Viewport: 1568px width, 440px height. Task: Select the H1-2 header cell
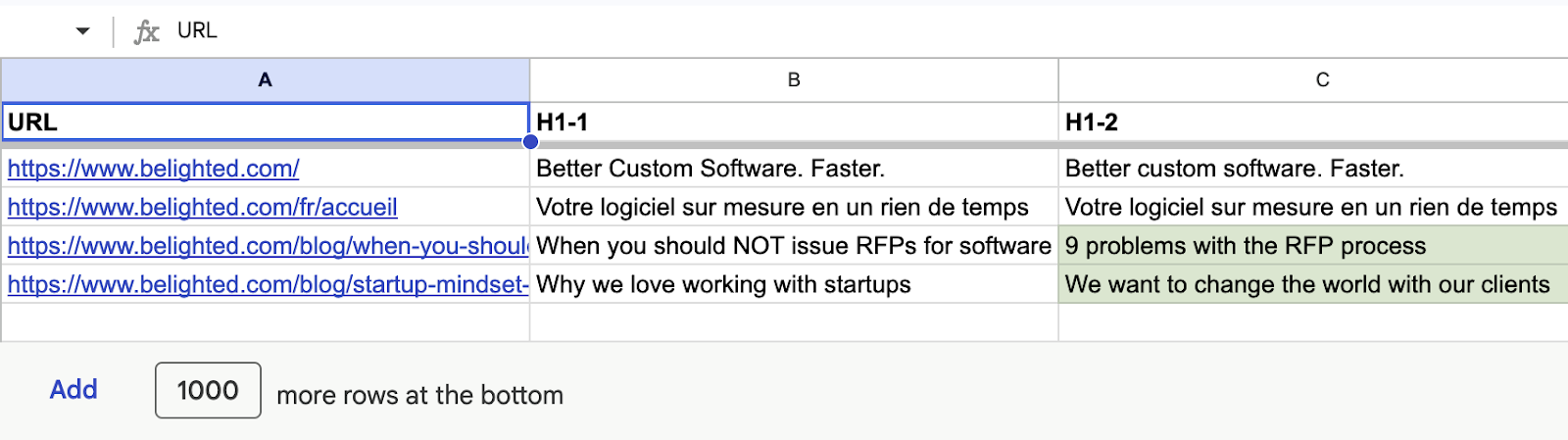click(1313, 122)
